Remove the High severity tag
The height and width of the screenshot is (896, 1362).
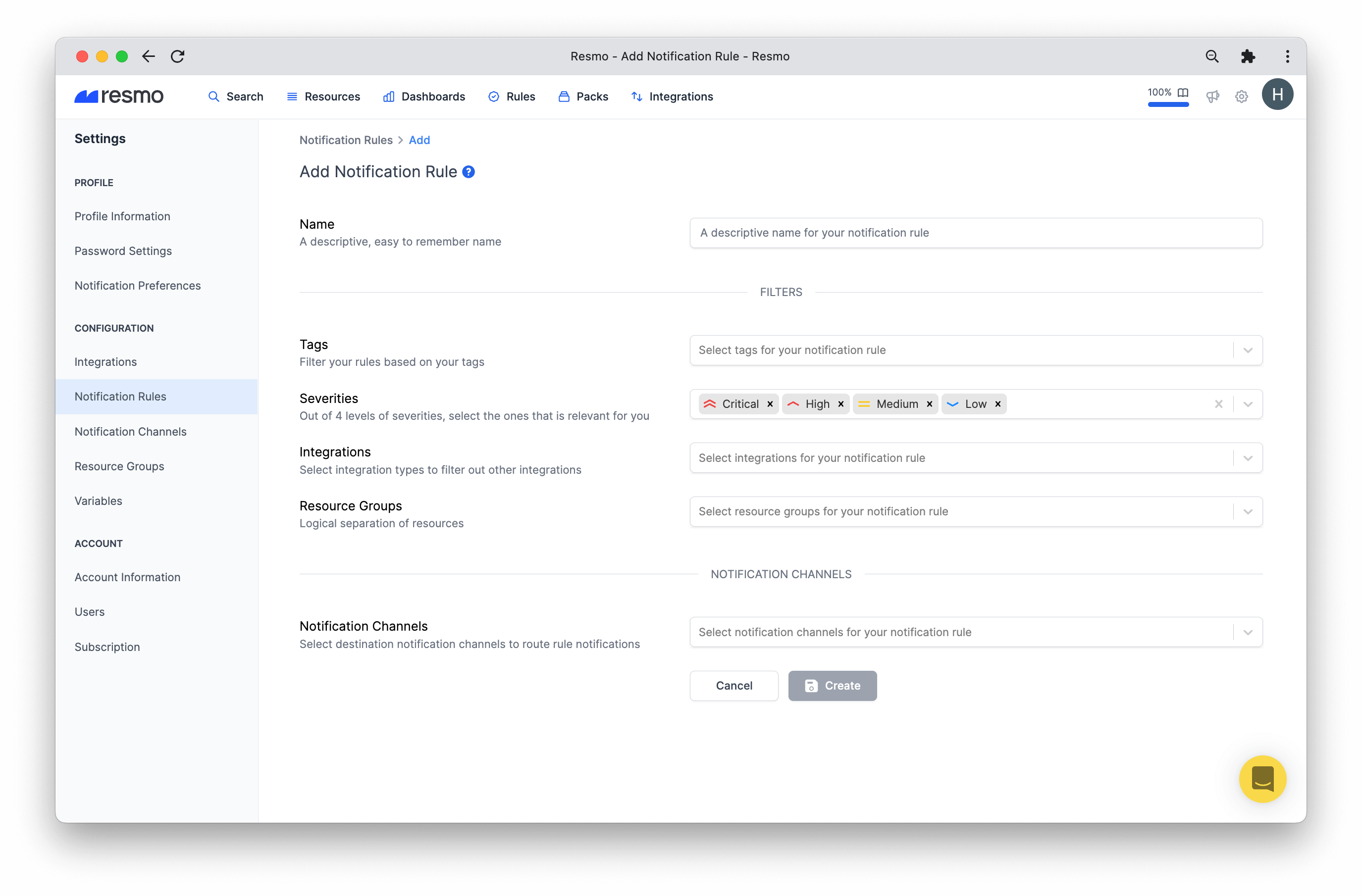pos(840,404)
